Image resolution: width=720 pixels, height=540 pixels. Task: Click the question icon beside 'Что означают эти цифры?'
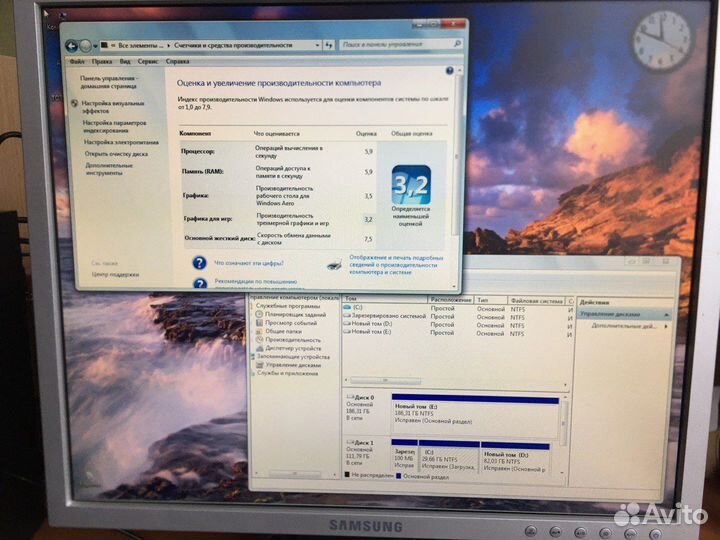[x=200, y=263]
